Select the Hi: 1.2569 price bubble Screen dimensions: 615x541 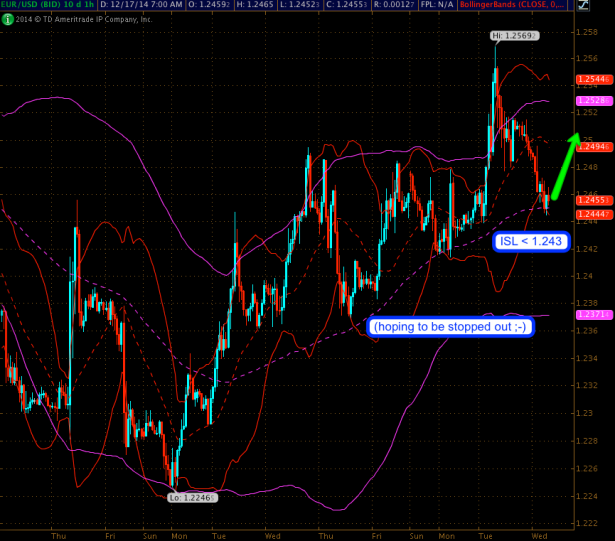(x=515, y=36)
